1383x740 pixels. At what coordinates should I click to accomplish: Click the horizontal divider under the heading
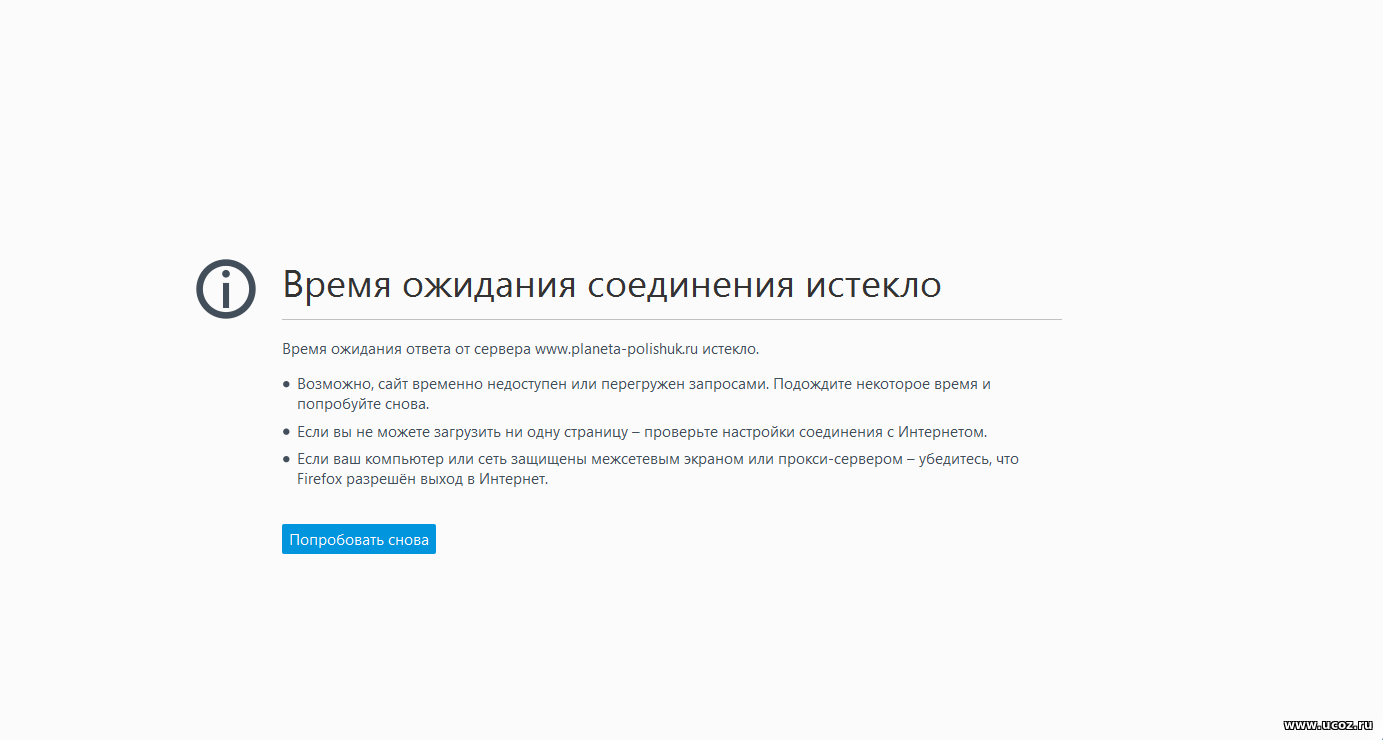(671, 320)
